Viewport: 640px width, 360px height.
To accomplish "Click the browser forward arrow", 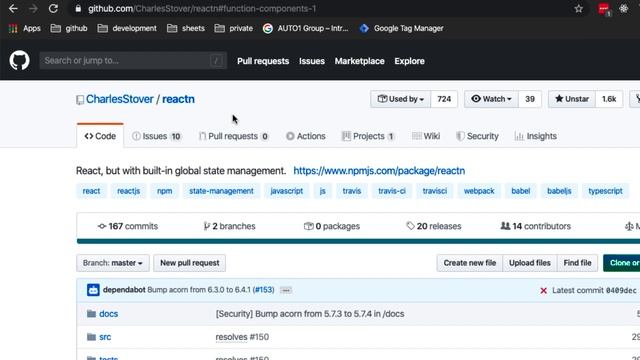I will (33, 9).
